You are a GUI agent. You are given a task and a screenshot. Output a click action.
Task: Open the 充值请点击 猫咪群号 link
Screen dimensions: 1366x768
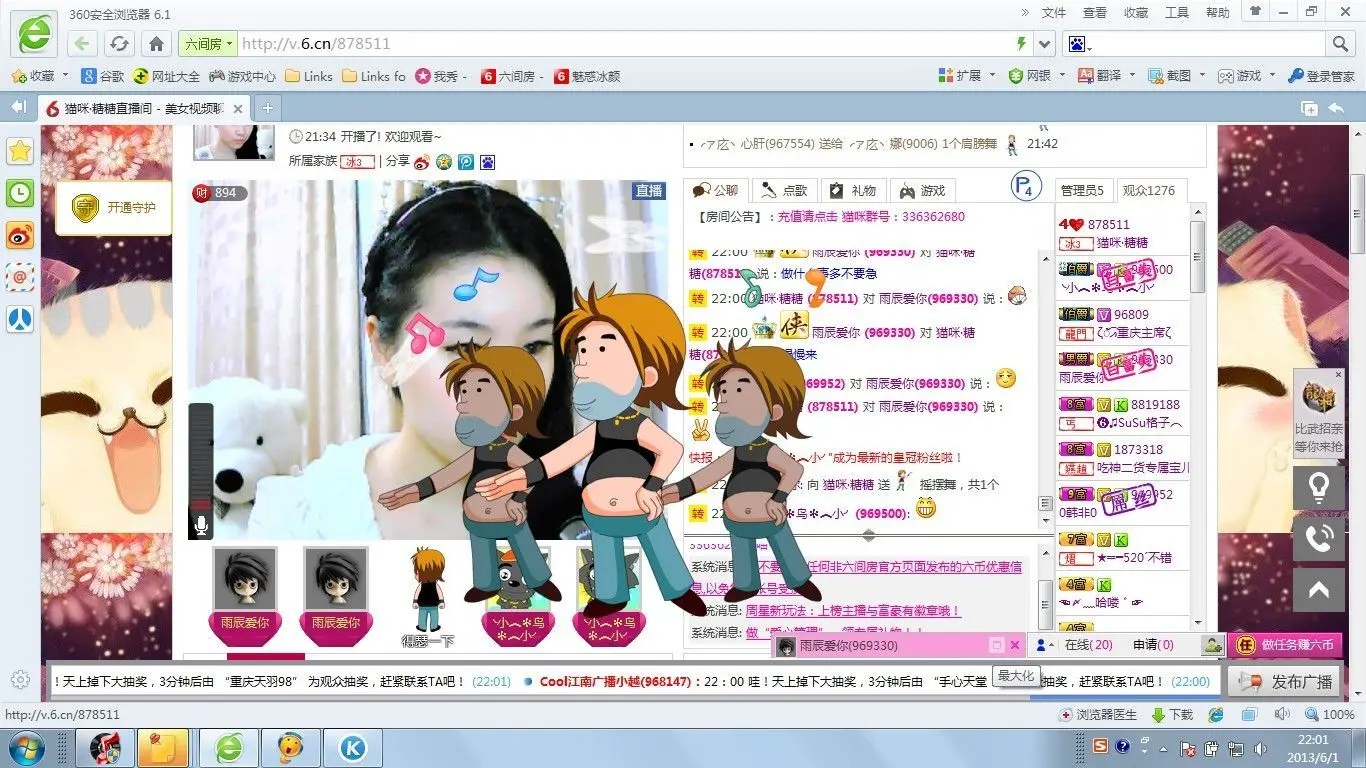pos(871,217)
